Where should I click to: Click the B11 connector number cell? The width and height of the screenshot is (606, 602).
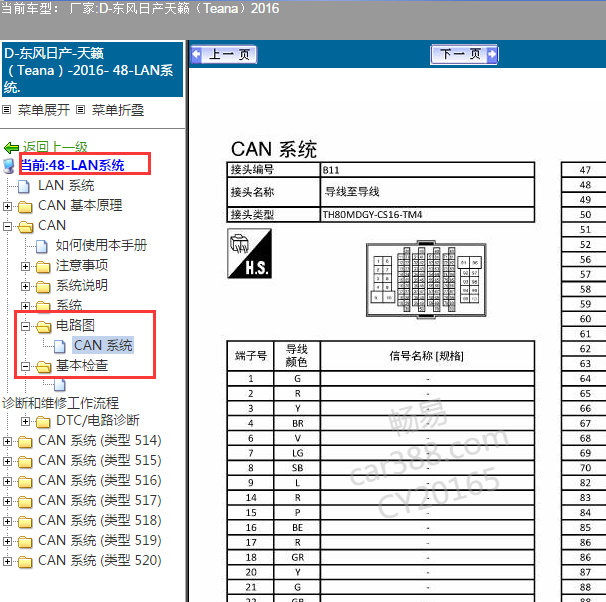tap(427, 170)
